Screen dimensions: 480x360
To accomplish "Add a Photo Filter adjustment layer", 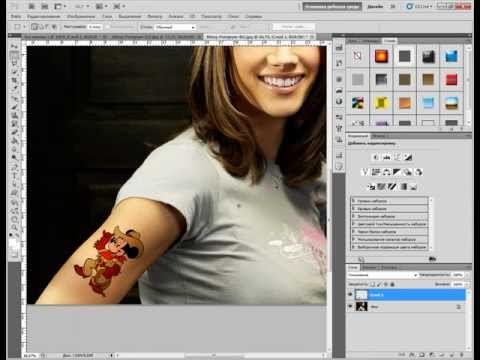I will [408, 172].
